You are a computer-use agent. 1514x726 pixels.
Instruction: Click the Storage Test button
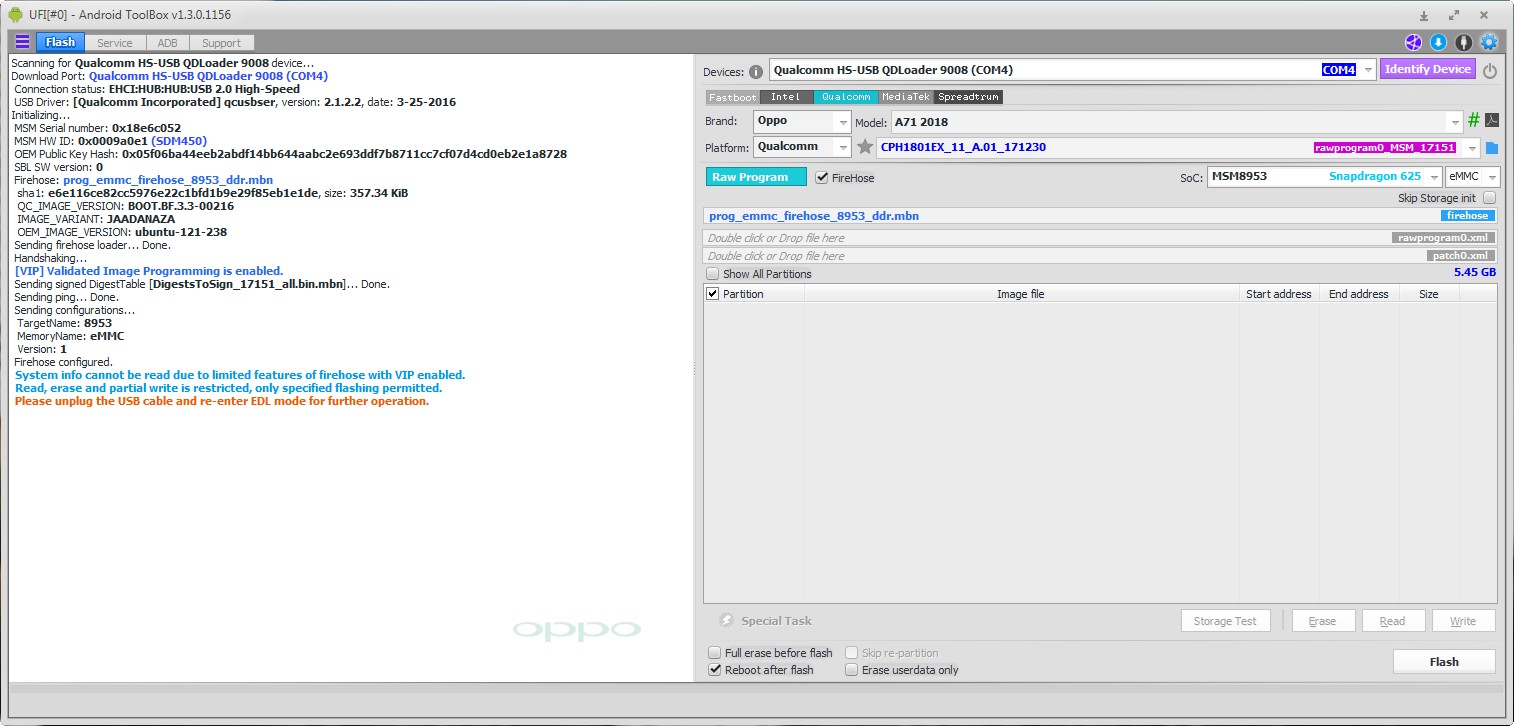click(x=1225, y=621)
